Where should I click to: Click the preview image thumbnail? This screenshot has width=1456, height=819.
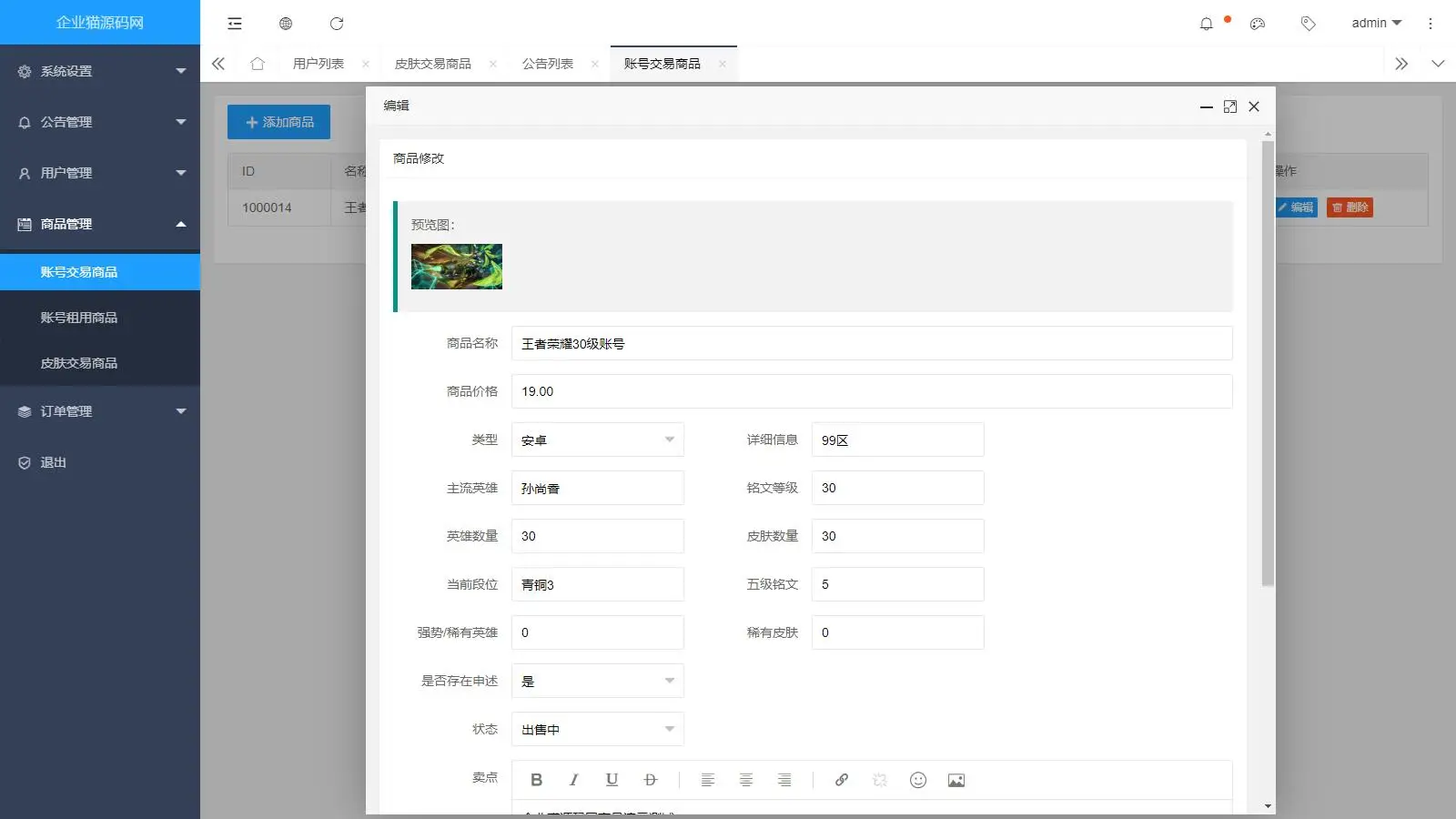pos(457,266)
